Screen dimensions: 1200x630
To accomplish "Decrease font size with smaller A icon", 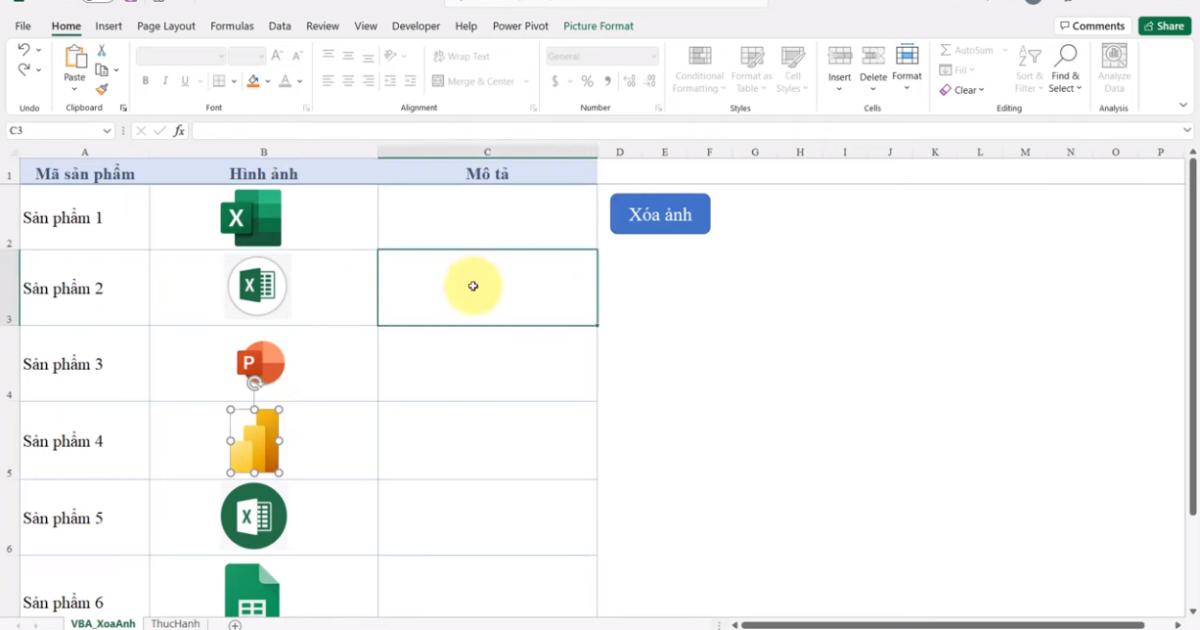I will pos(299,56).
